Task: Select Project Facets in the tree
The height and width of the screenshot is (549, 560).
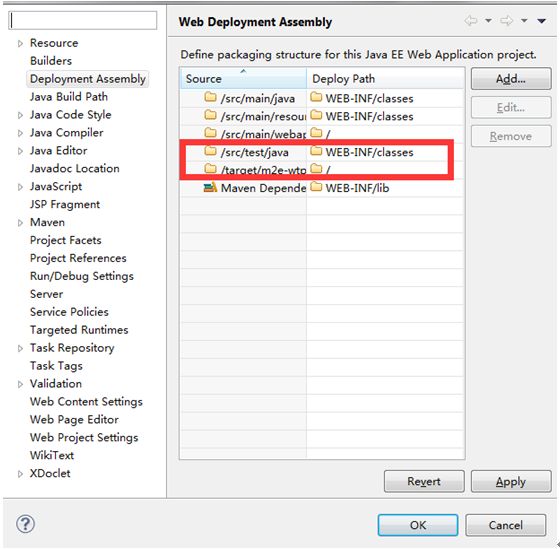Action: 65,240
